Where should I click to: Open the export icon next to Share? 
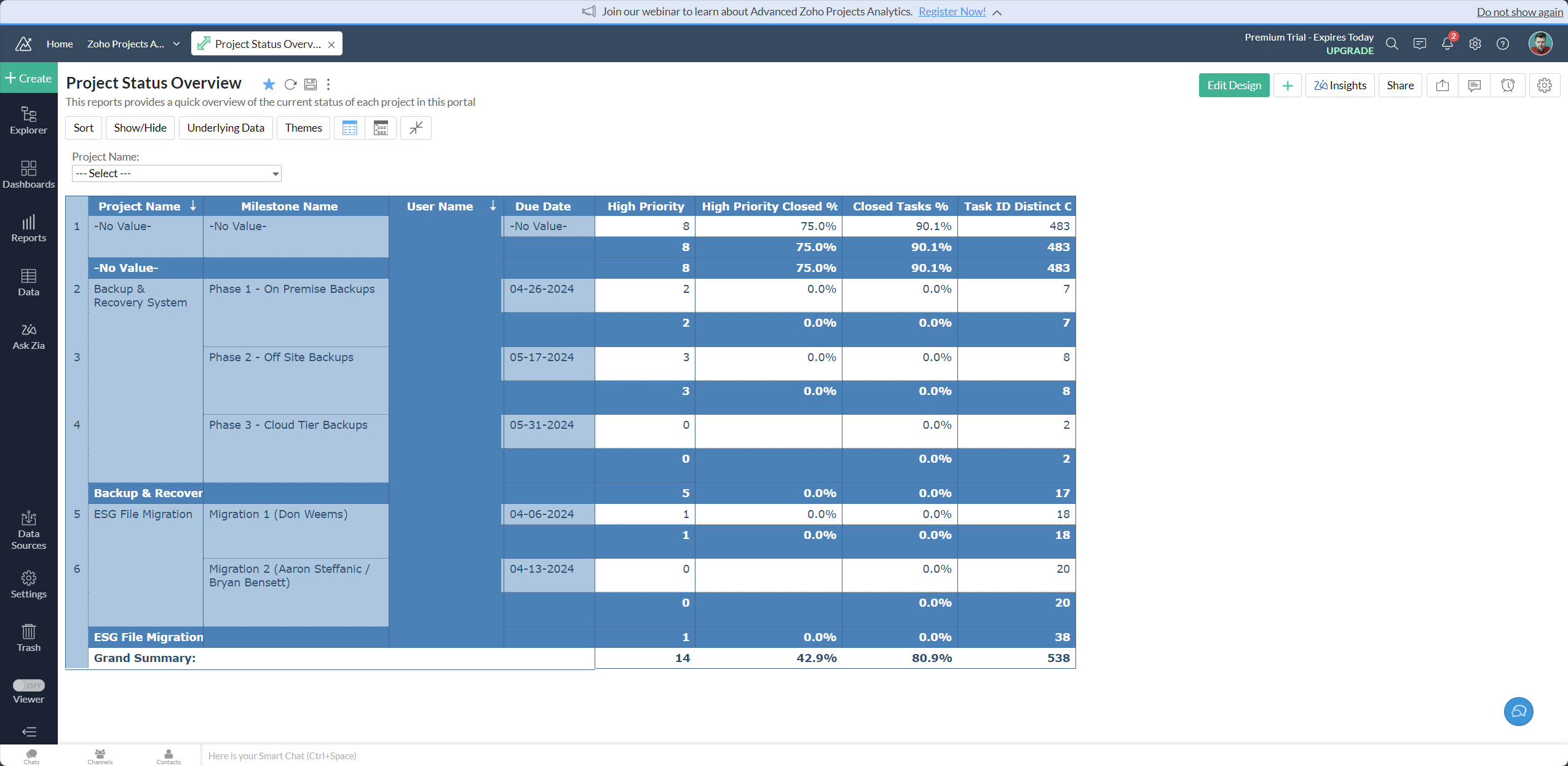pos(1442,86)
